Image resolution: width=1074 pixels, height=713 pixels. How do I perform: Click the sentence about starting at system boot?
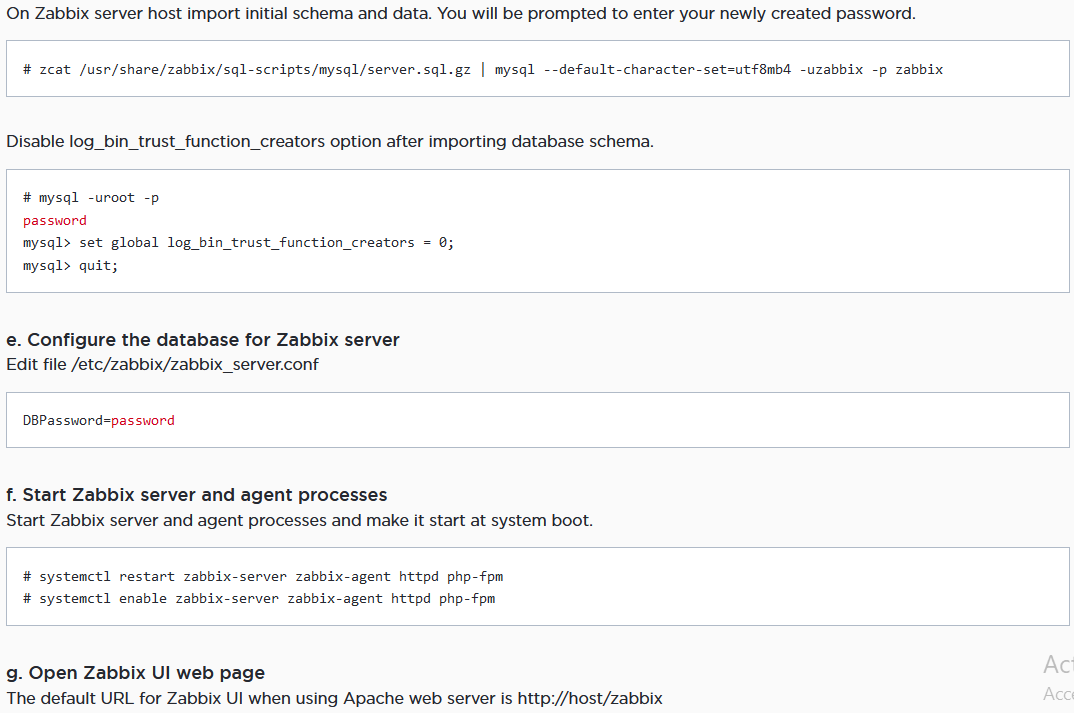[x=299, y=520]
